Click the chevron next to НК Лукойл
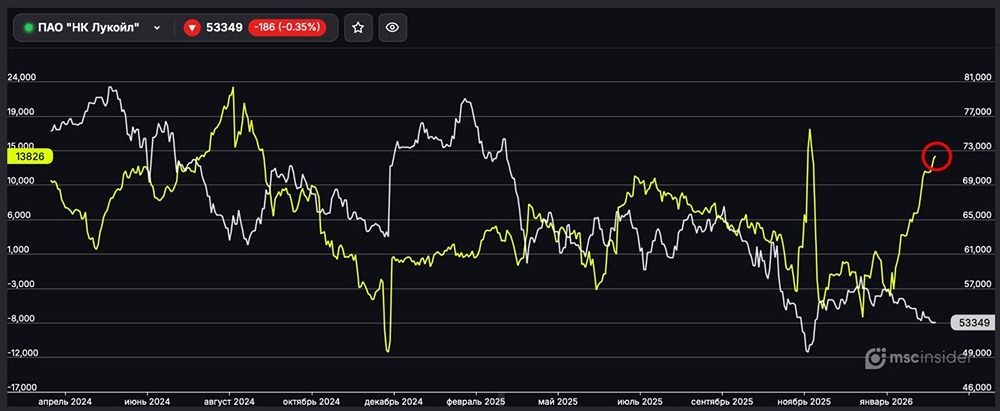Screen dimensions: 1000x411 (157, 28)
